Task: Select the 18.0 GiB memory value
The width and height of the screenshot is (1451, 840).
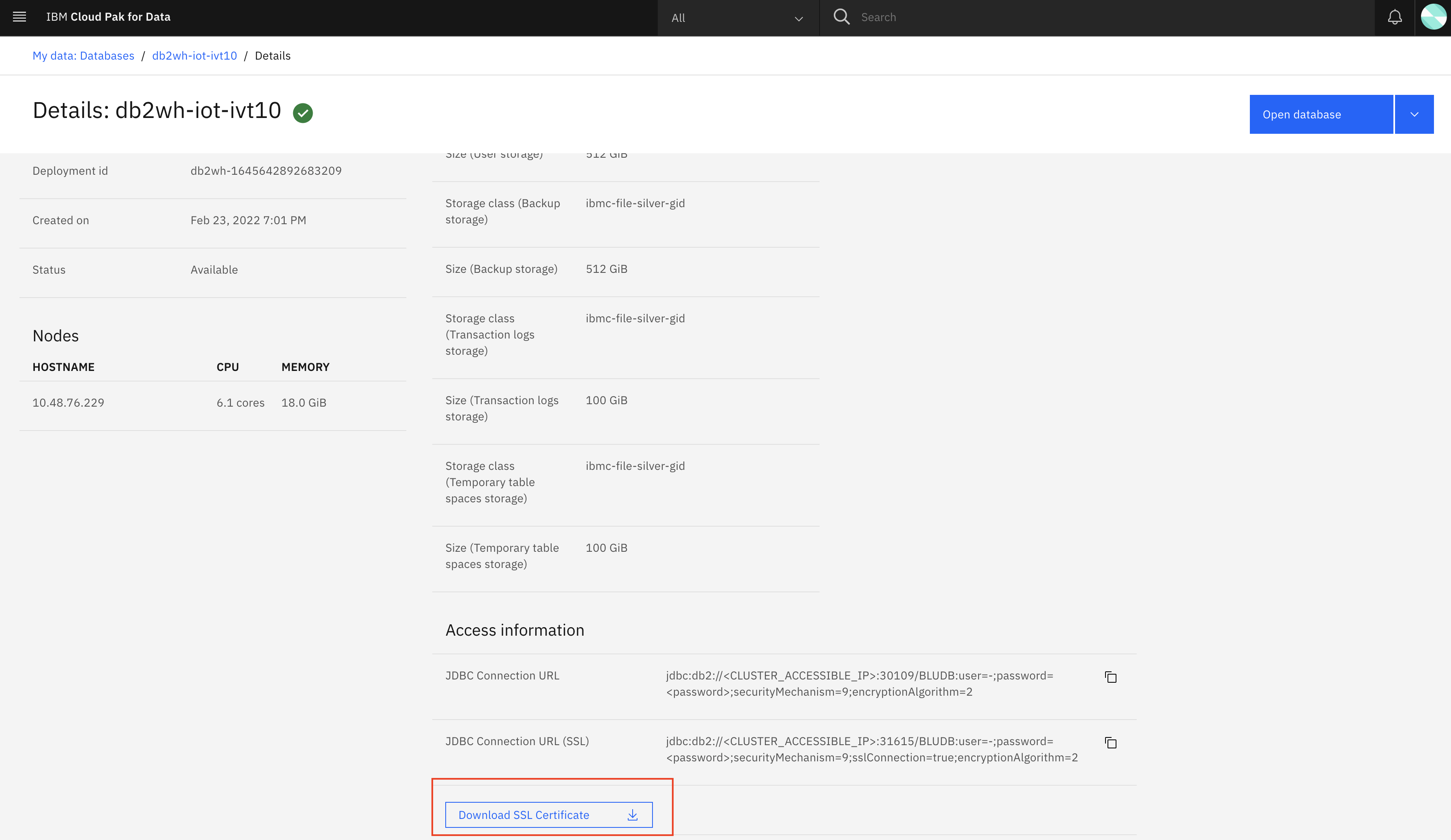Action: pos(304,403)
